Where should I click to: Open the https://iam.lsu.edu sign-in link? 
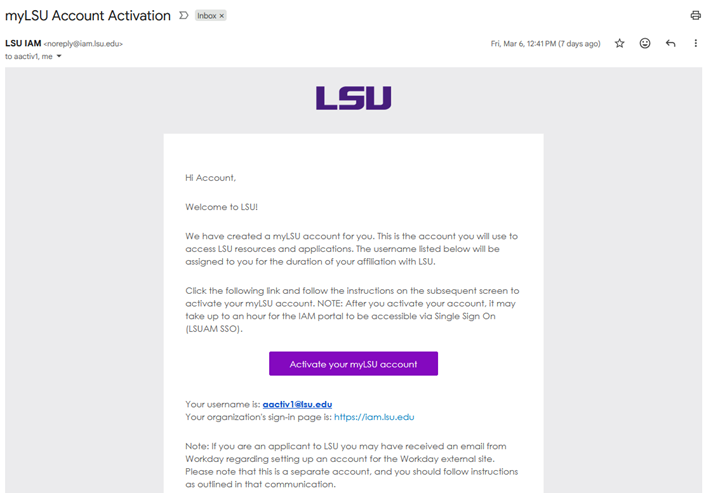point(373,417)
